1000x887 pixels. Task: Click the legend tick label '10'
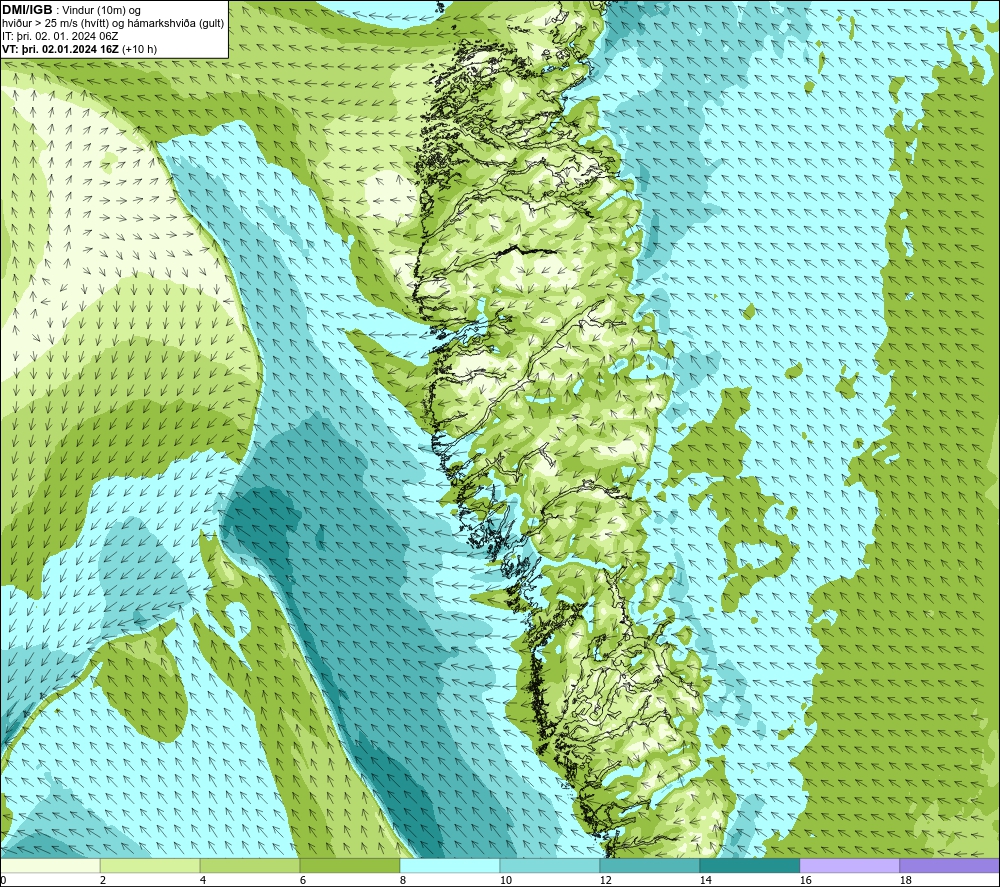click(505, 881)
